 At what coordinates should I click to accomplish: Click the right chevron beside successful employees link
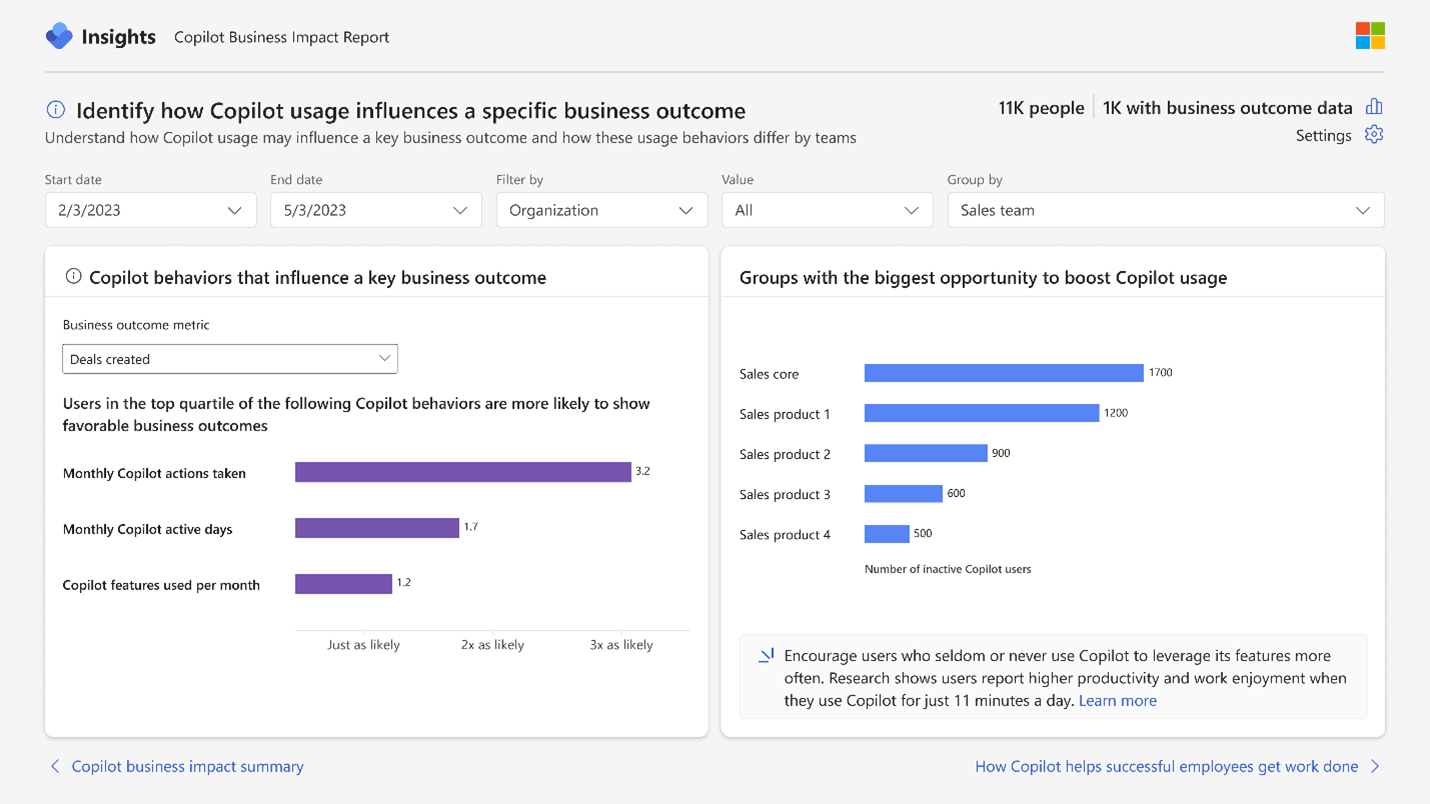1375,766
